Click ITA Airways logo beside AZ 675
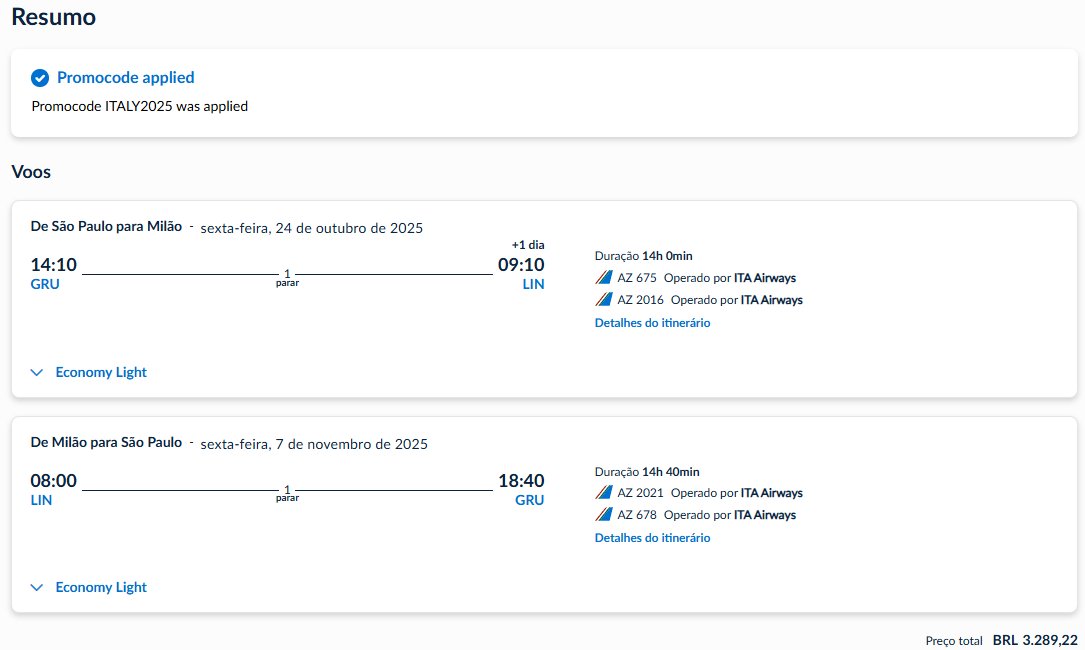The height and width of the screenshot is (650, 1085). tap(604, 278)
